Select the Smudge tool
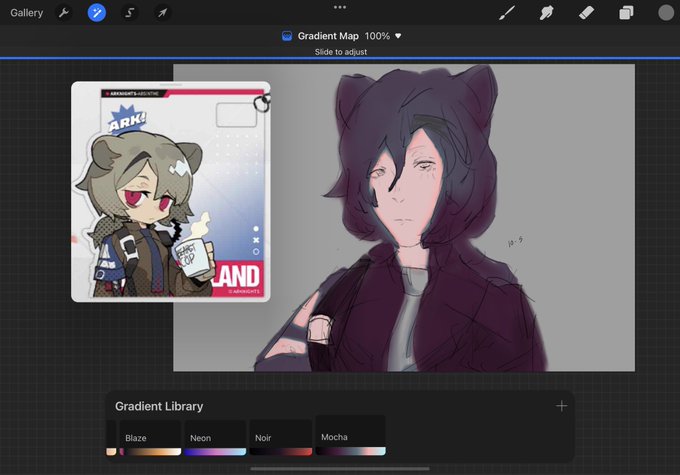The width and height of the screenshot is (680, 475). click(x=546, y=13)
